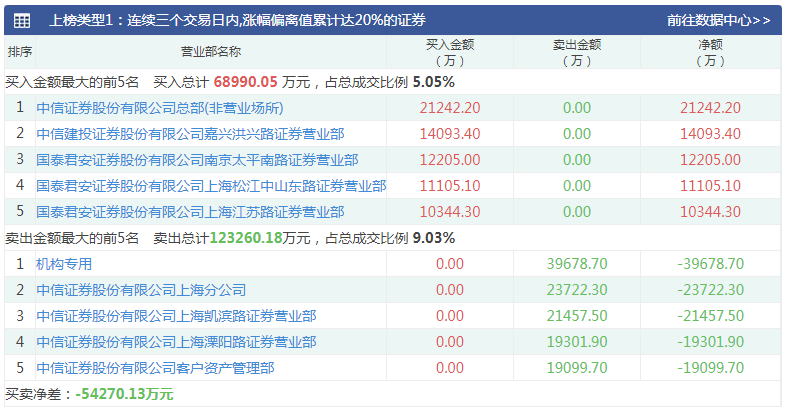Open 国泰君安证券上海松江中山东路证券营业部 link
786x412 pixels.
(211, 186)
